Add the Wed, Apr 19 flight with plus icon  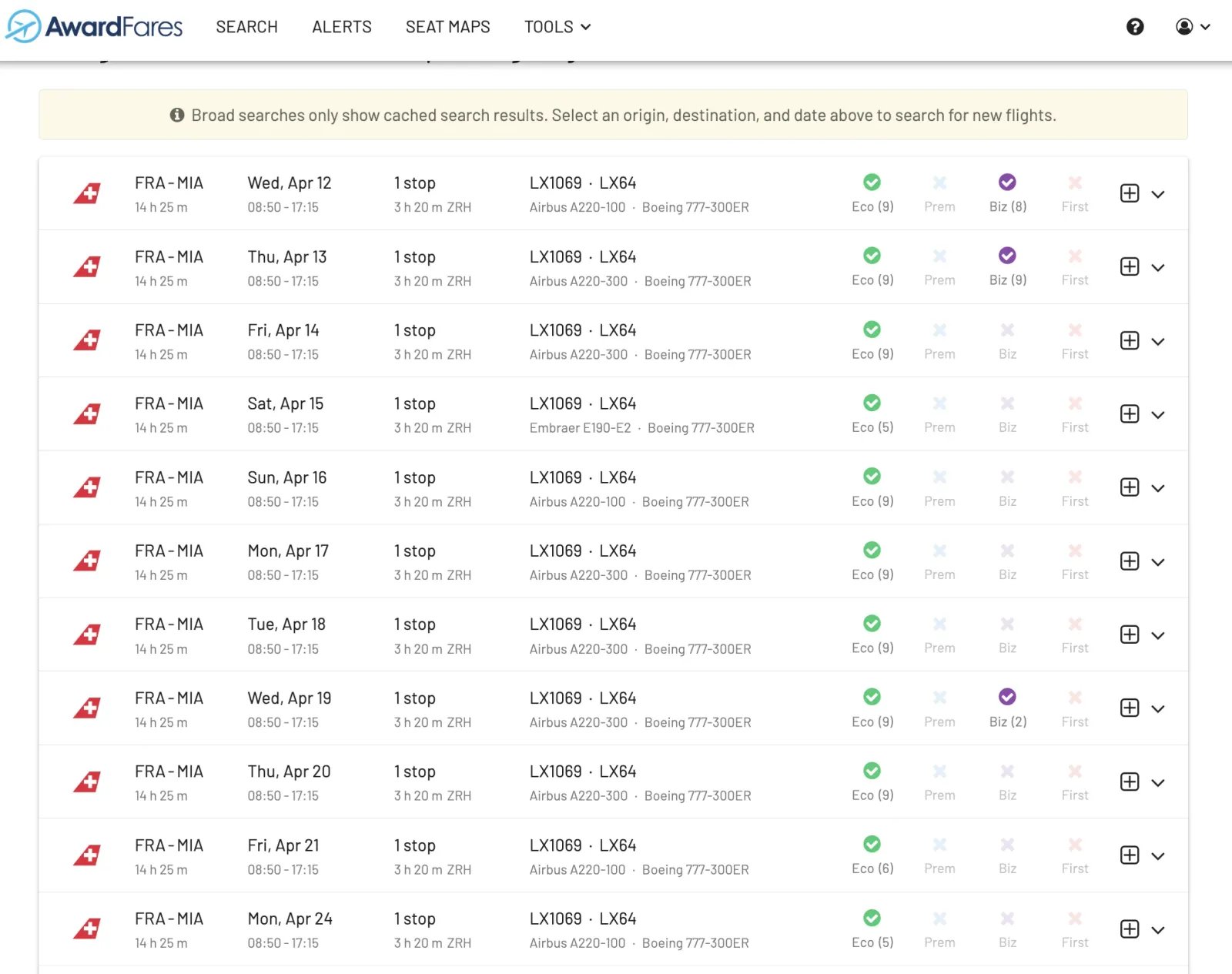tap(1130, 708)
